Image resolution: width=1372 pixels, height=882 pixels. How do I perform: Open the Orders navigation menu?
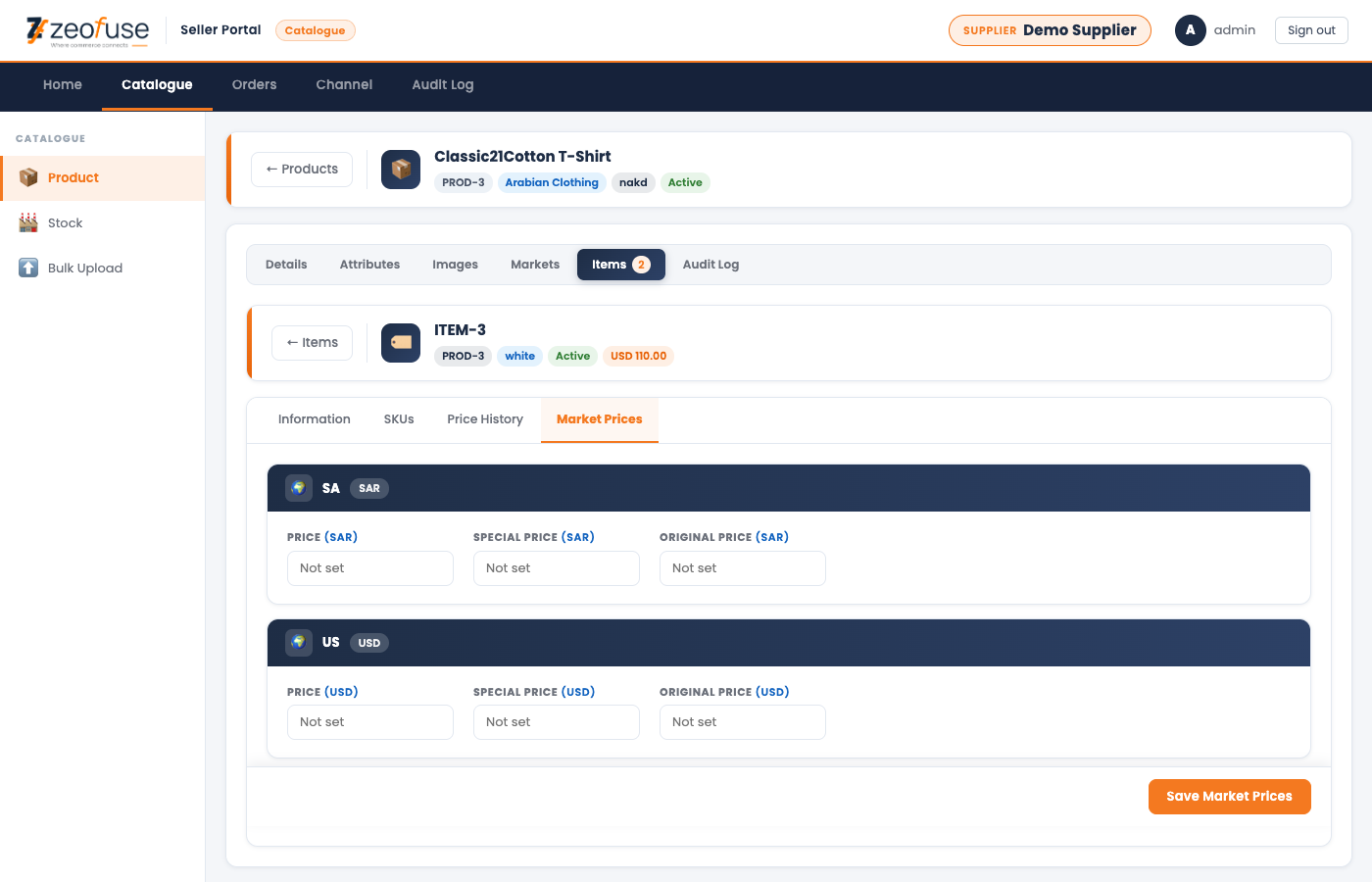coord(254,85)
